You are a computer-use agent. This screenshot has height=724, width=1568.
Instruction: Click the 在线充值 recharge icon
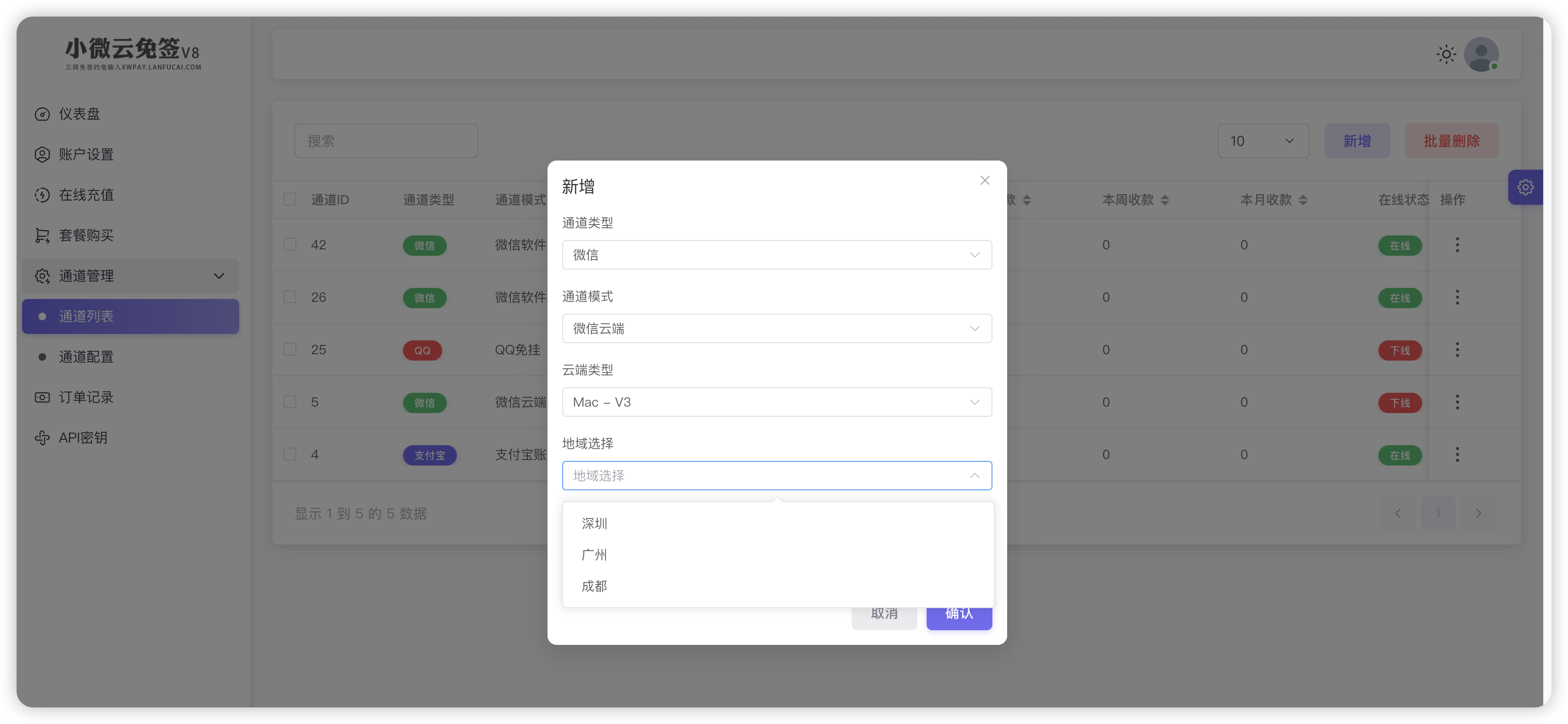click(x=42, y=195)
